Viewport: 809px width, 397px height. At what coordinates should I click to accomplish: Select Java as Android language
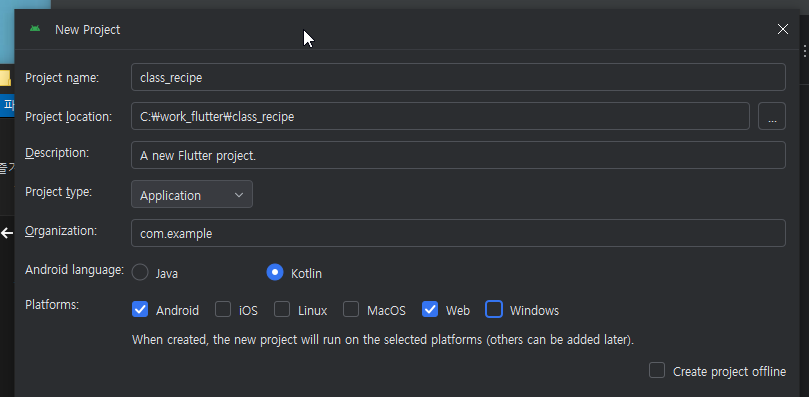click(140, 272)
